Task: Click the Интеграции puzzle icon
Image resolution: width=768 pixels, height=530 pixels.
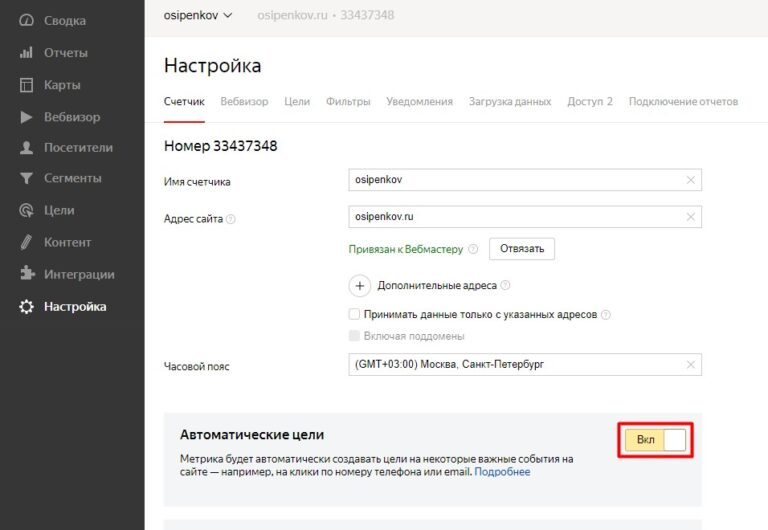Action: tap(27, 273)
